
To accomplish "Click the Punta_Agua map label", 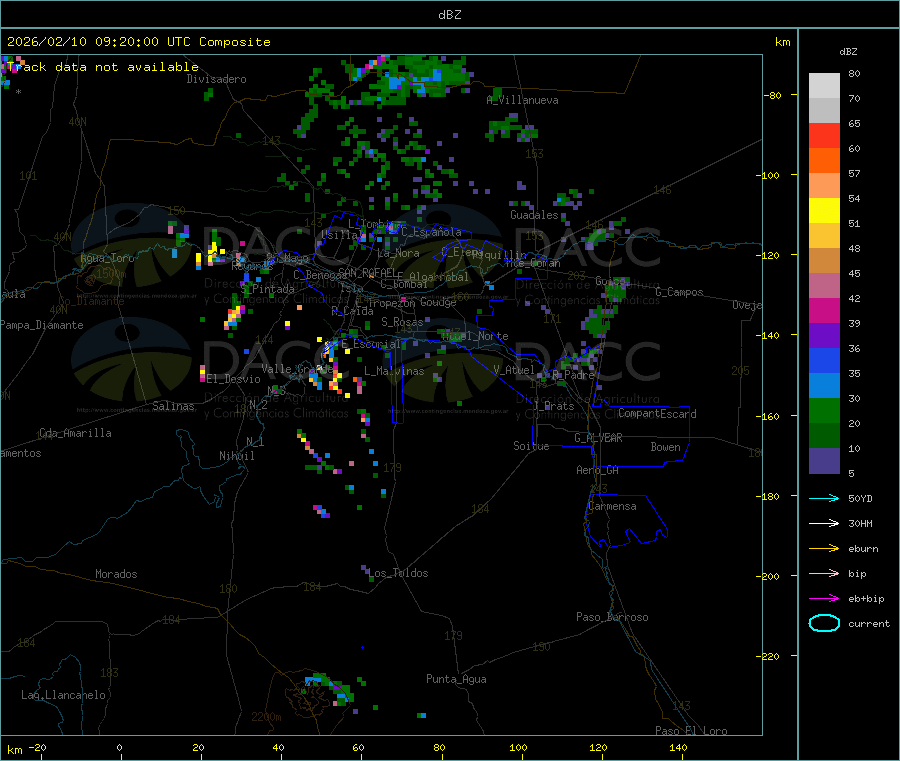I will [456, 680].
